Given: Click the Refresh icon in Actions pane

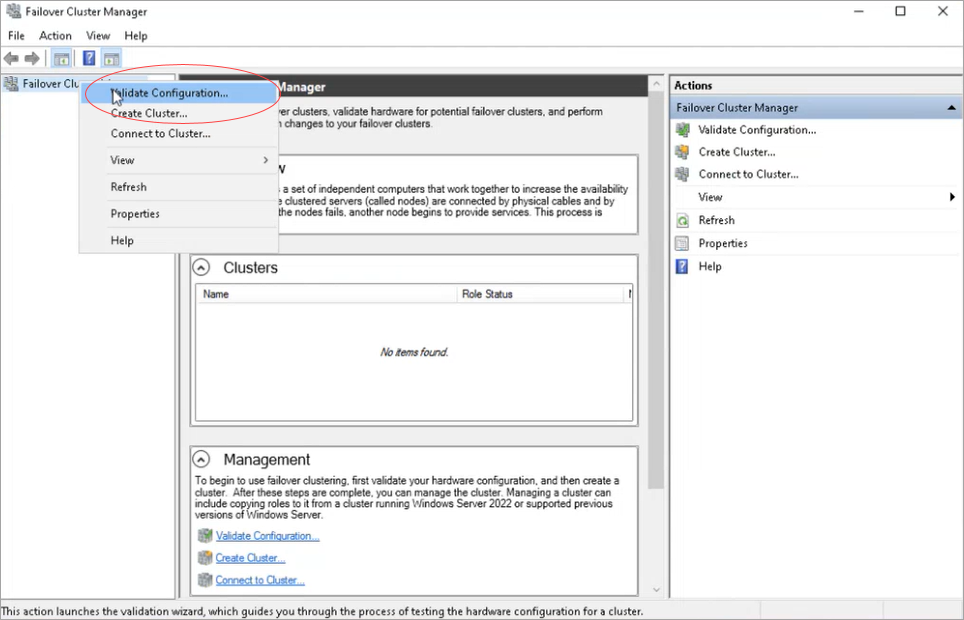Looking at the screenshot, I should point(682,220).
